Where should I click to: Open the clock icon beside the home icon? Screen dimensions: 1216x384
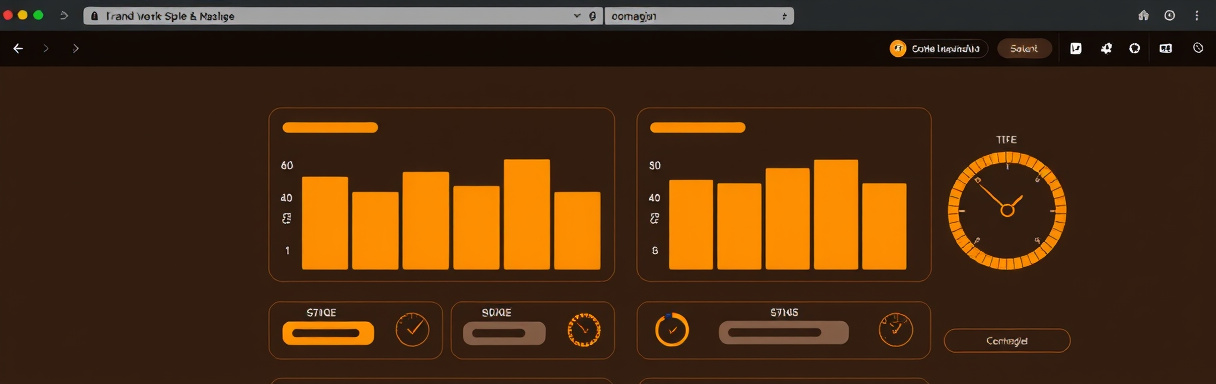click(1170, 16)
